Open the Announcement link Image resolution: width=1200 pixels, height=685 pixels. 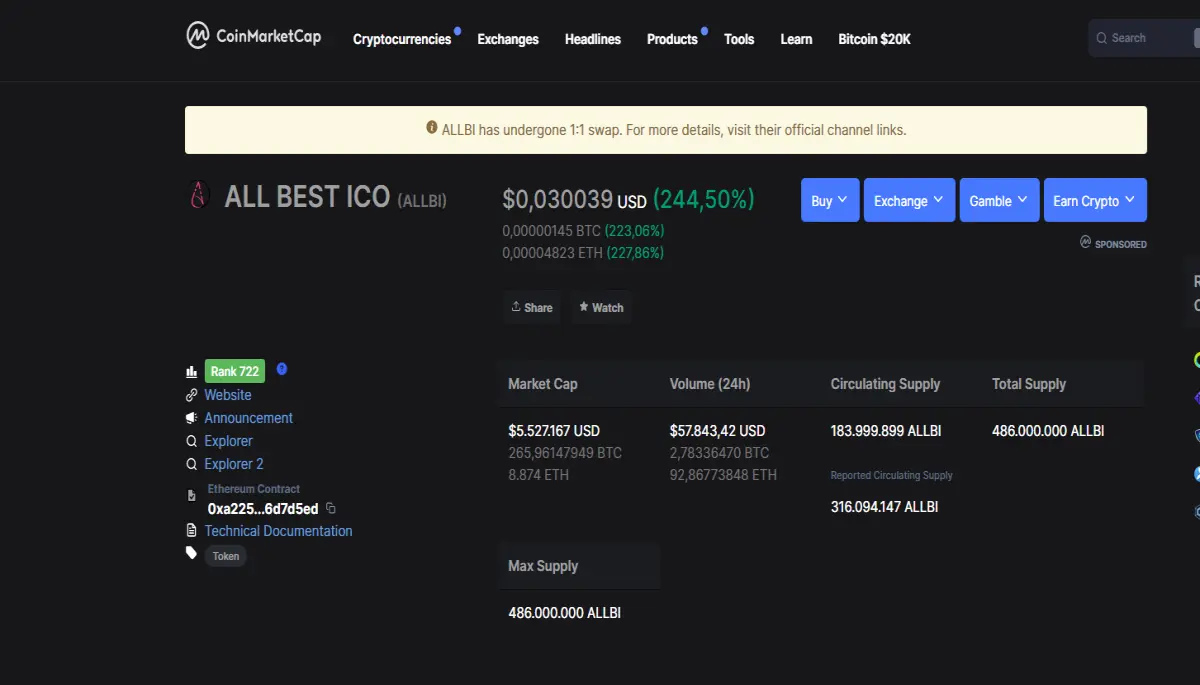pos(249,418)
